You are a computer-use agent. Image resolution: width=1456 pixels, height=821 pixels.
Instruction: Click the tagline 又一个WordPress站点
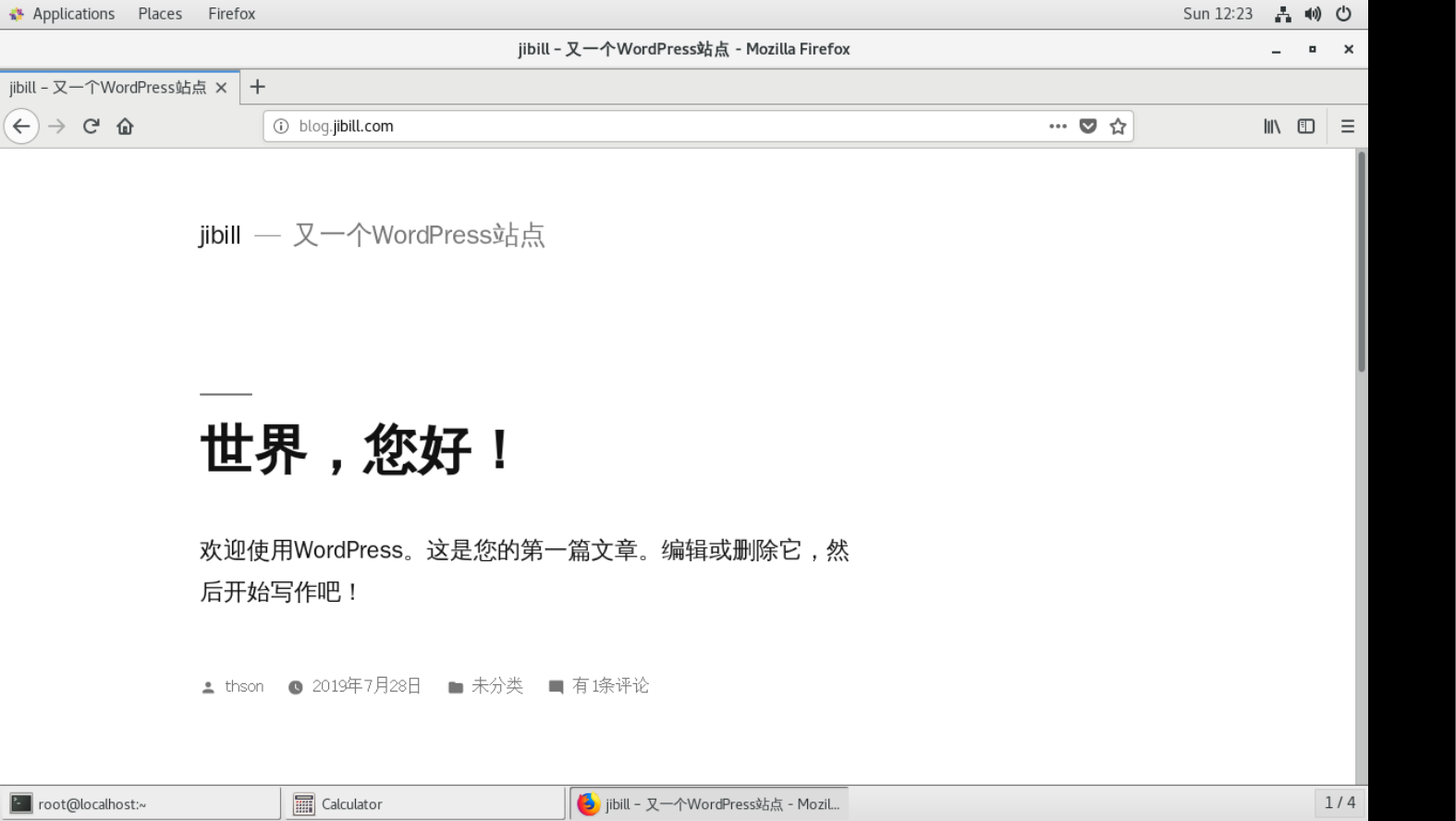pyautogui.click(x=419, y=235)
